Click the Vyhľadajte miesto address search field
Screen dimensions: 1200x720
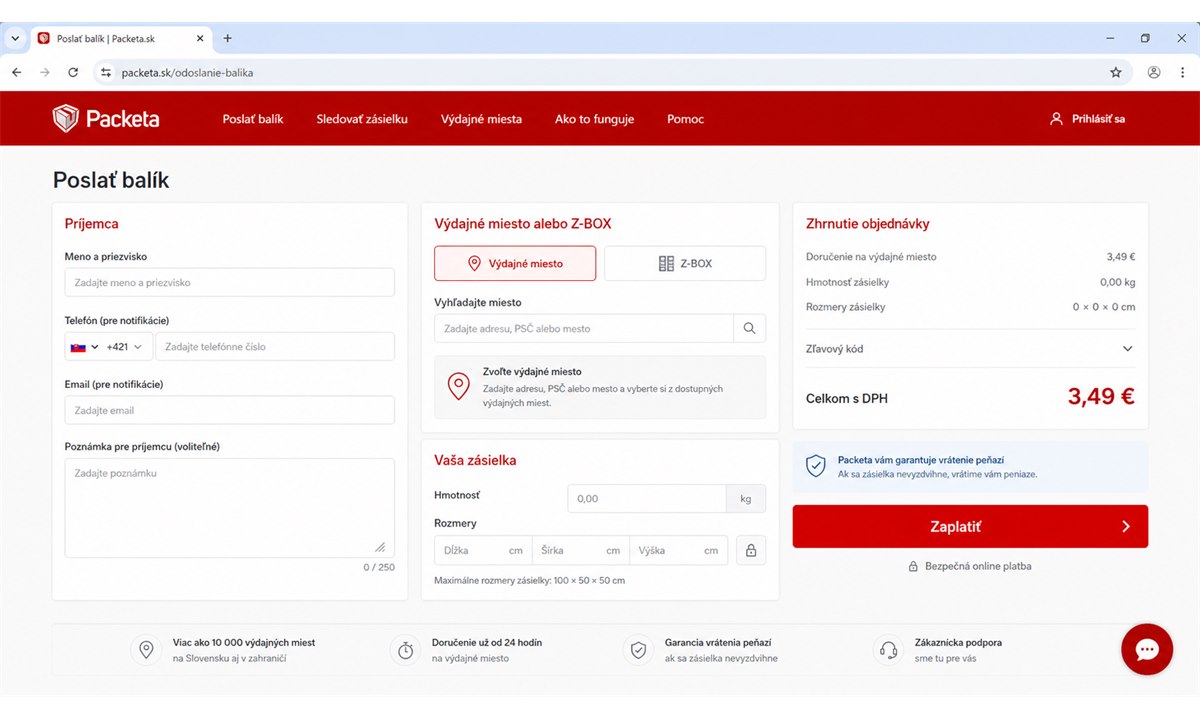point(584,328)
